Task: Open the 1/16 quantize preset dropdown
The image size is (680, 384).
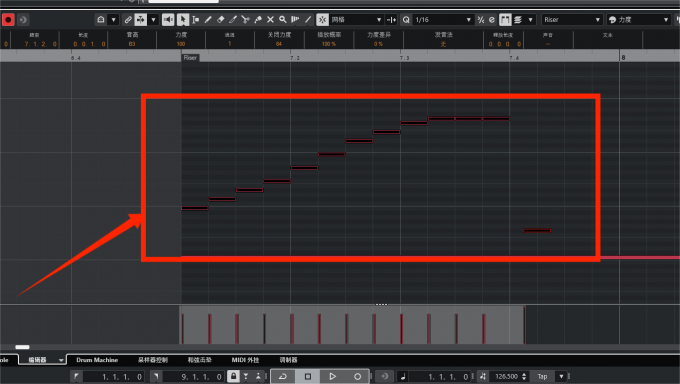Action: (443, 20)
